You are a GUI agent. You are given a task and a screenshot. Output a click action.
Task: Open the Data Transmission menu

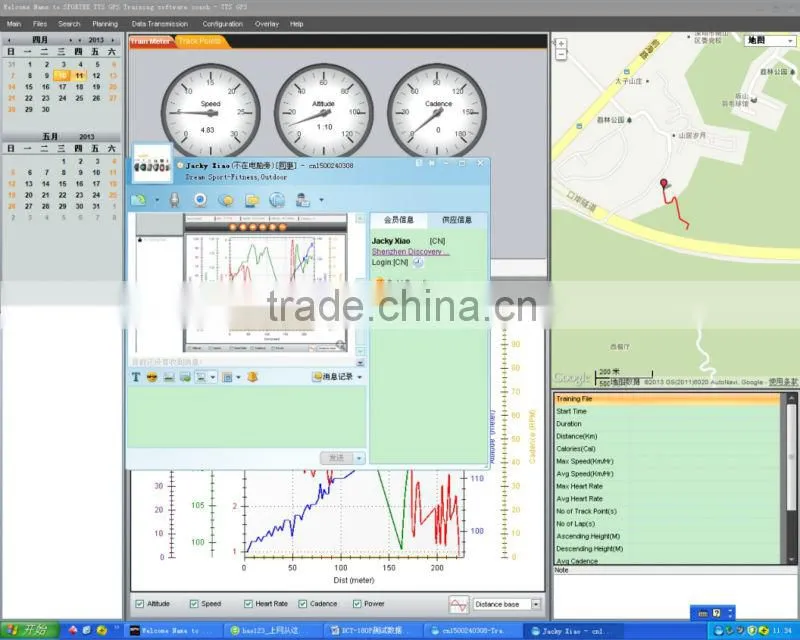click(160, 24)
